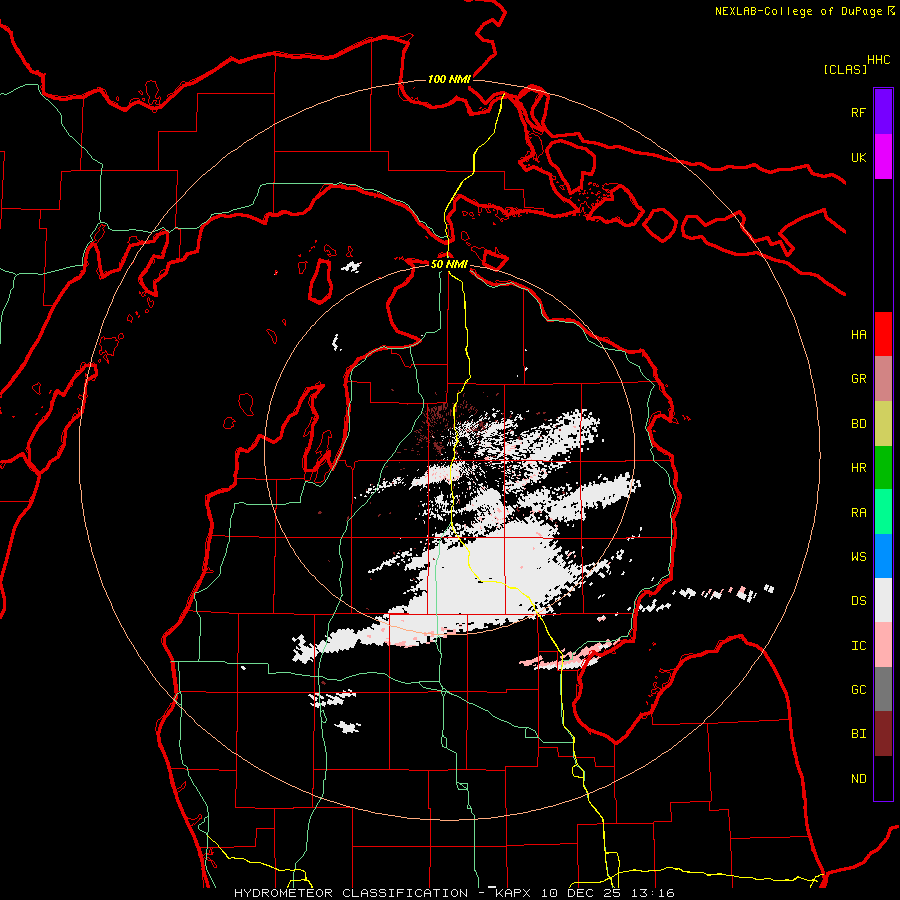Click the BD legend label
900x900 pixels.
click(858, 424)
